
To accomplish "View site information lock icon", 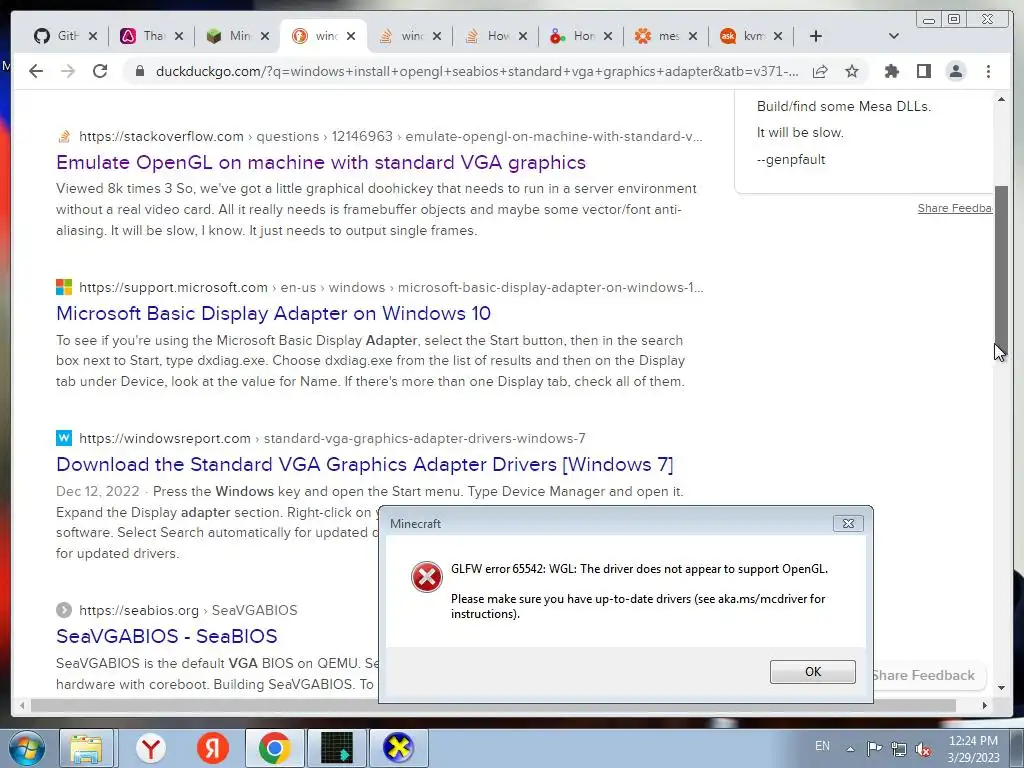I will click(x=139, y=71).
